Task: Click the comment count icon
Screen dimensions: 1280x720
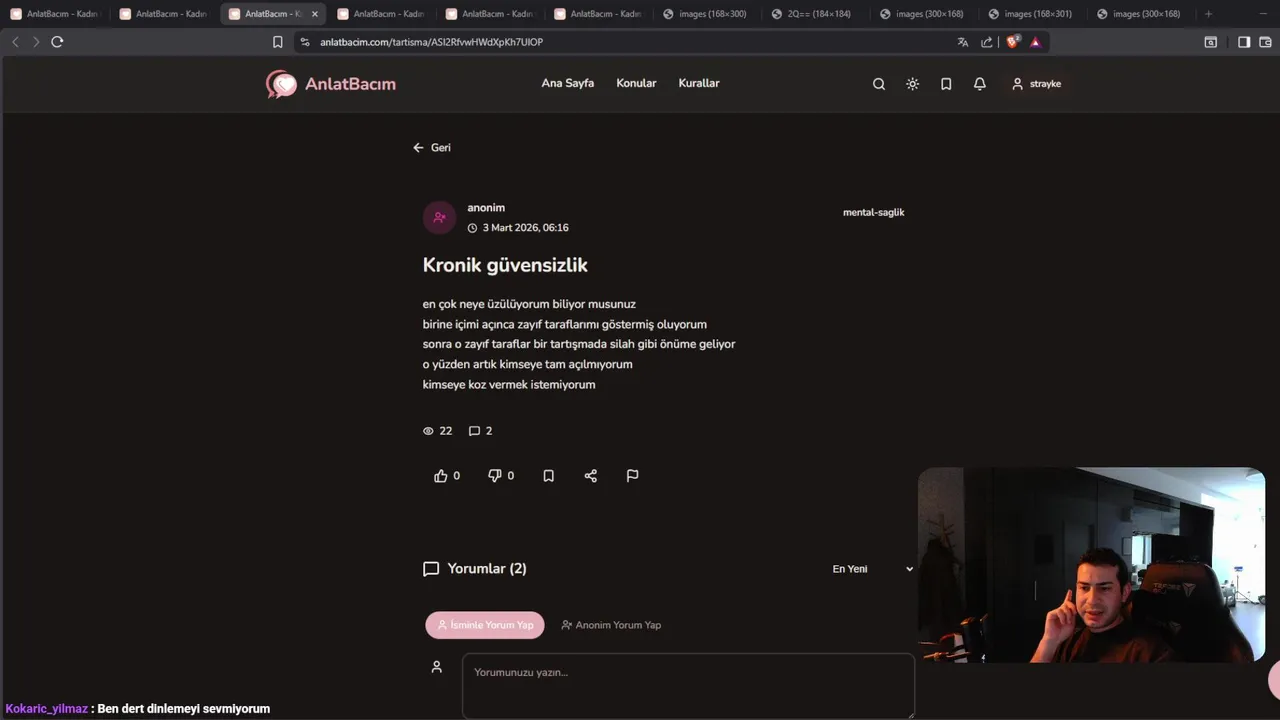Action: (x=474, y=431)
